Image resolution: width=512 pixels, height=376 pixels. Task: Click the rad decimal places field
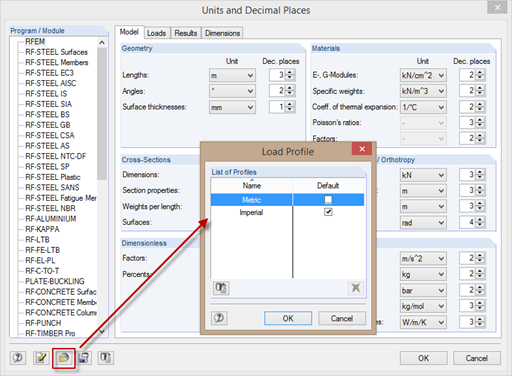click(468, 222)
